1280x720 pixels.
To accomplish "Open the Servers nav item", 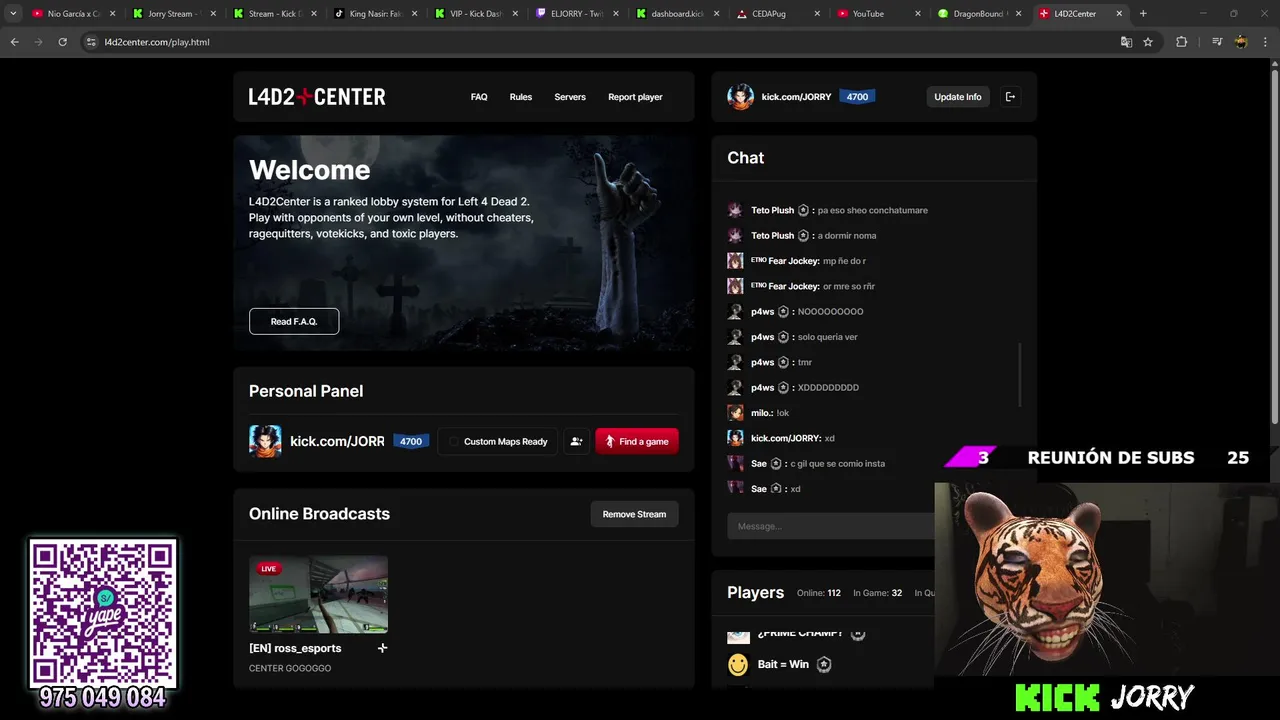I will click(x=570, y=97).
